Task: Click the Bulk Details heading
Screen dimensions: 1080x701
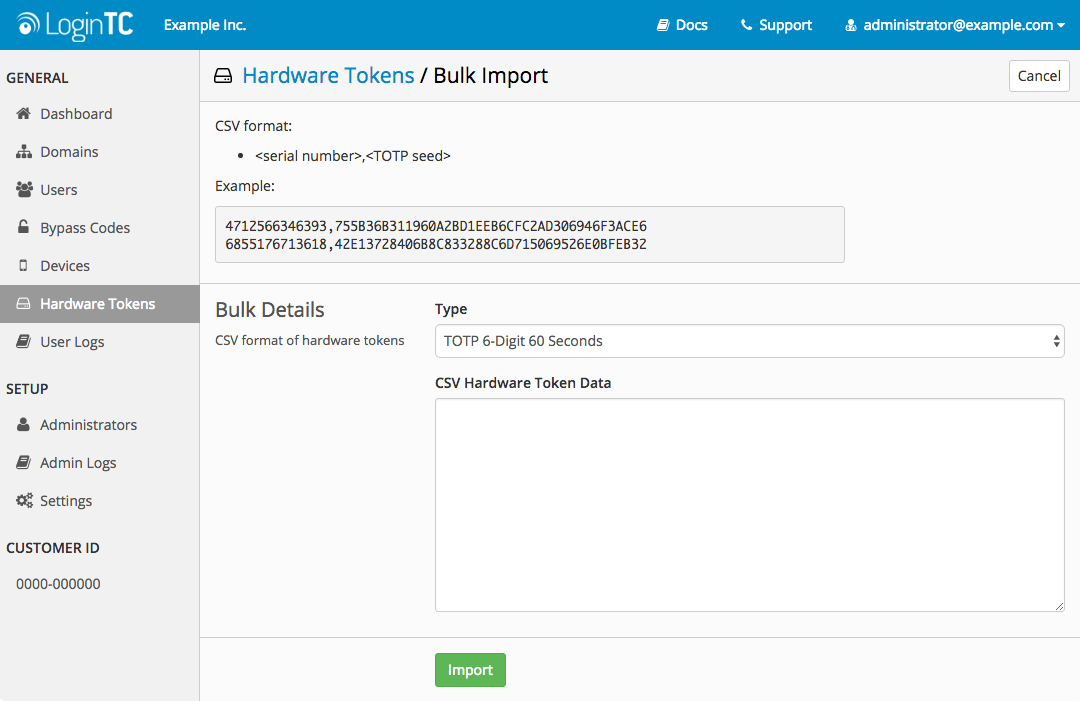Action: coord(270,310)
